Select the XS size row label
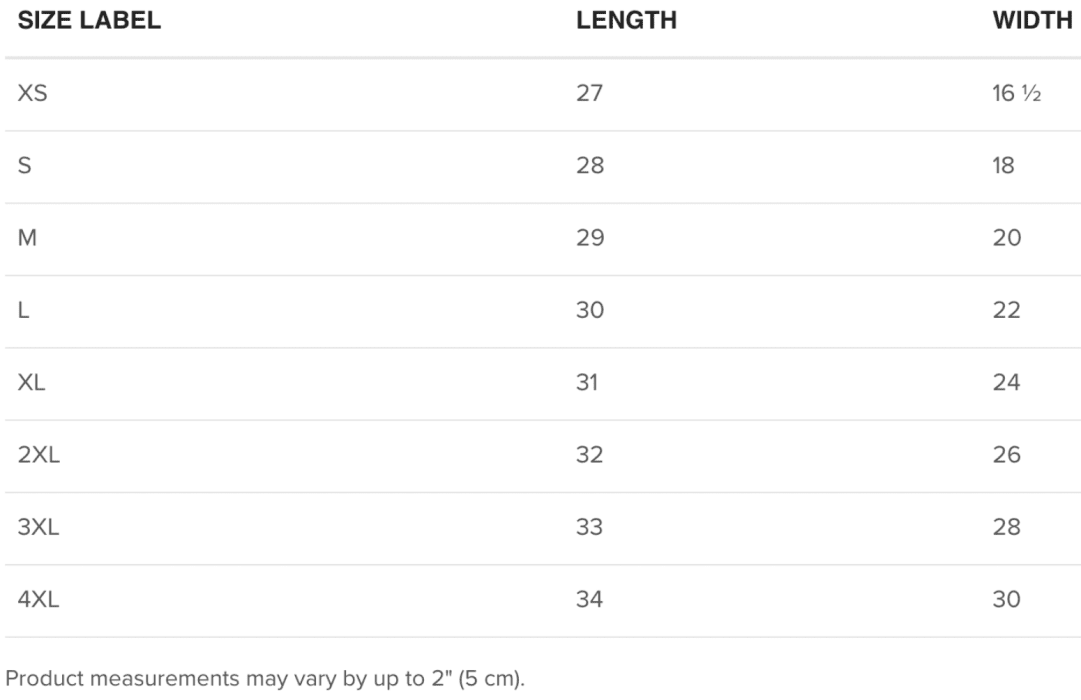This screenshot has height=700, width=1081. coord(32,93)
